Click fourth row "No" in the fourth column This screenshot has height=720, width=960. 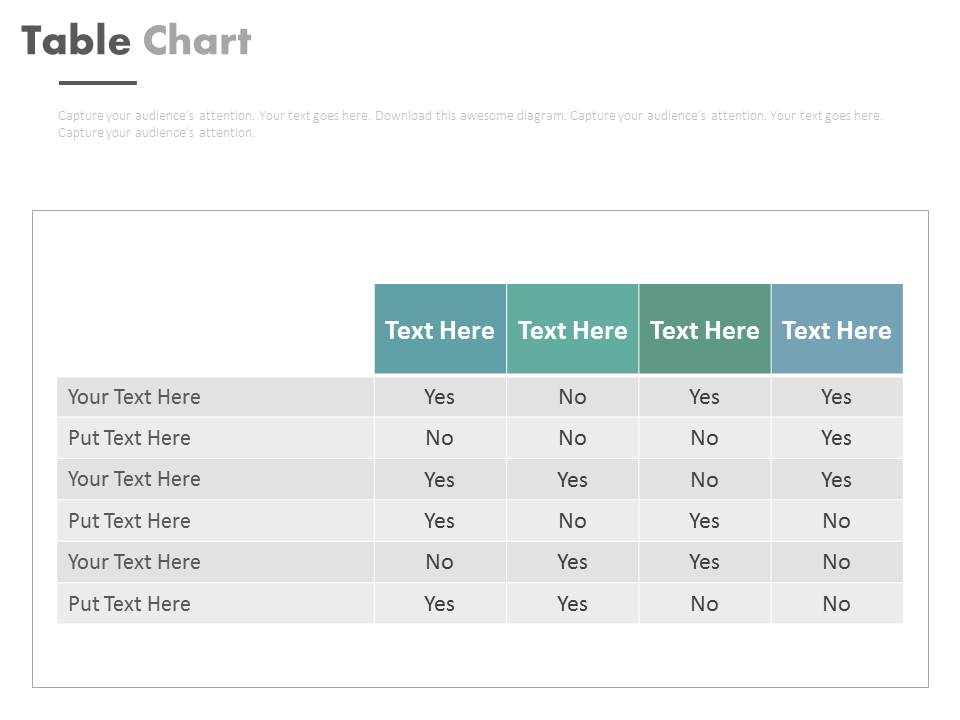[836, 520]
